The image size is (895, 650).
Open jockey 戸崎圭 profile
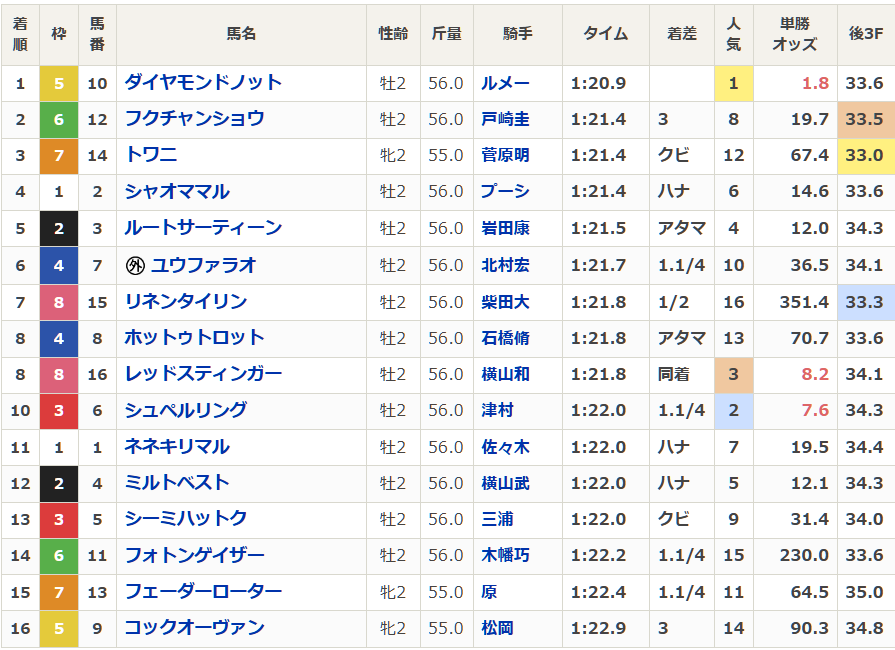tap(505, 120)
